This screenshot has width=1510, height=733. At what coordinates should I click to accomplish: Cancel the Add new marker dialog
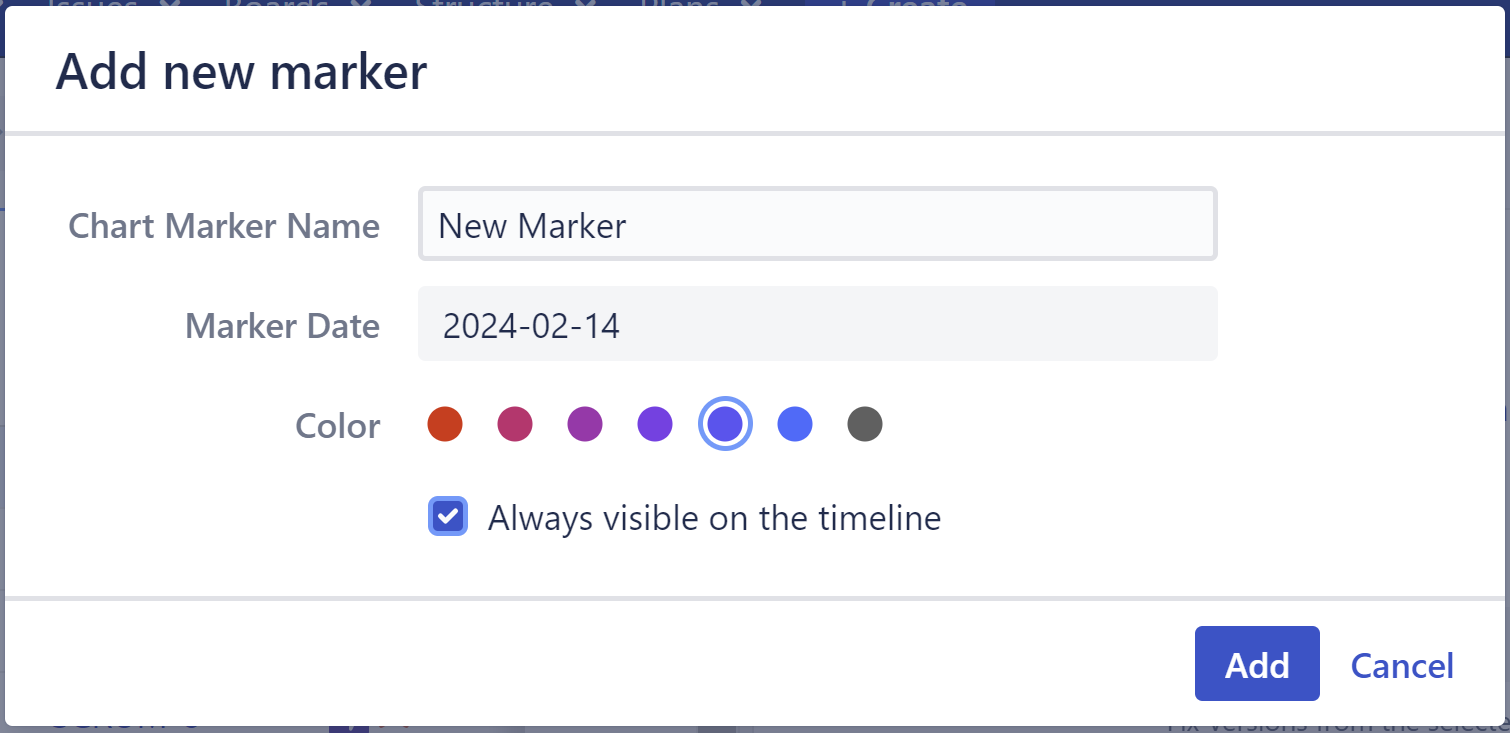(1402, 665)
